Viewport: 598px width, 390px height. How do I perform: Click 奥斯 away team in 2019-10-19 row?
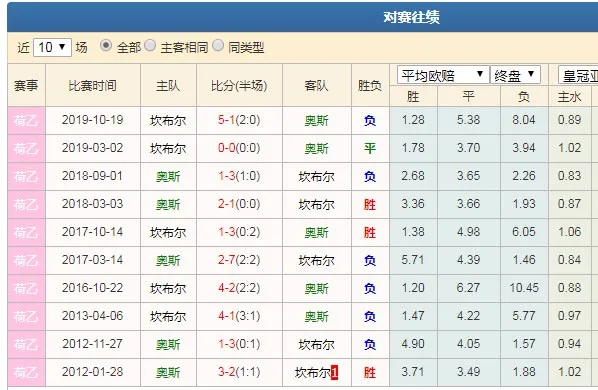coord(317,120)
